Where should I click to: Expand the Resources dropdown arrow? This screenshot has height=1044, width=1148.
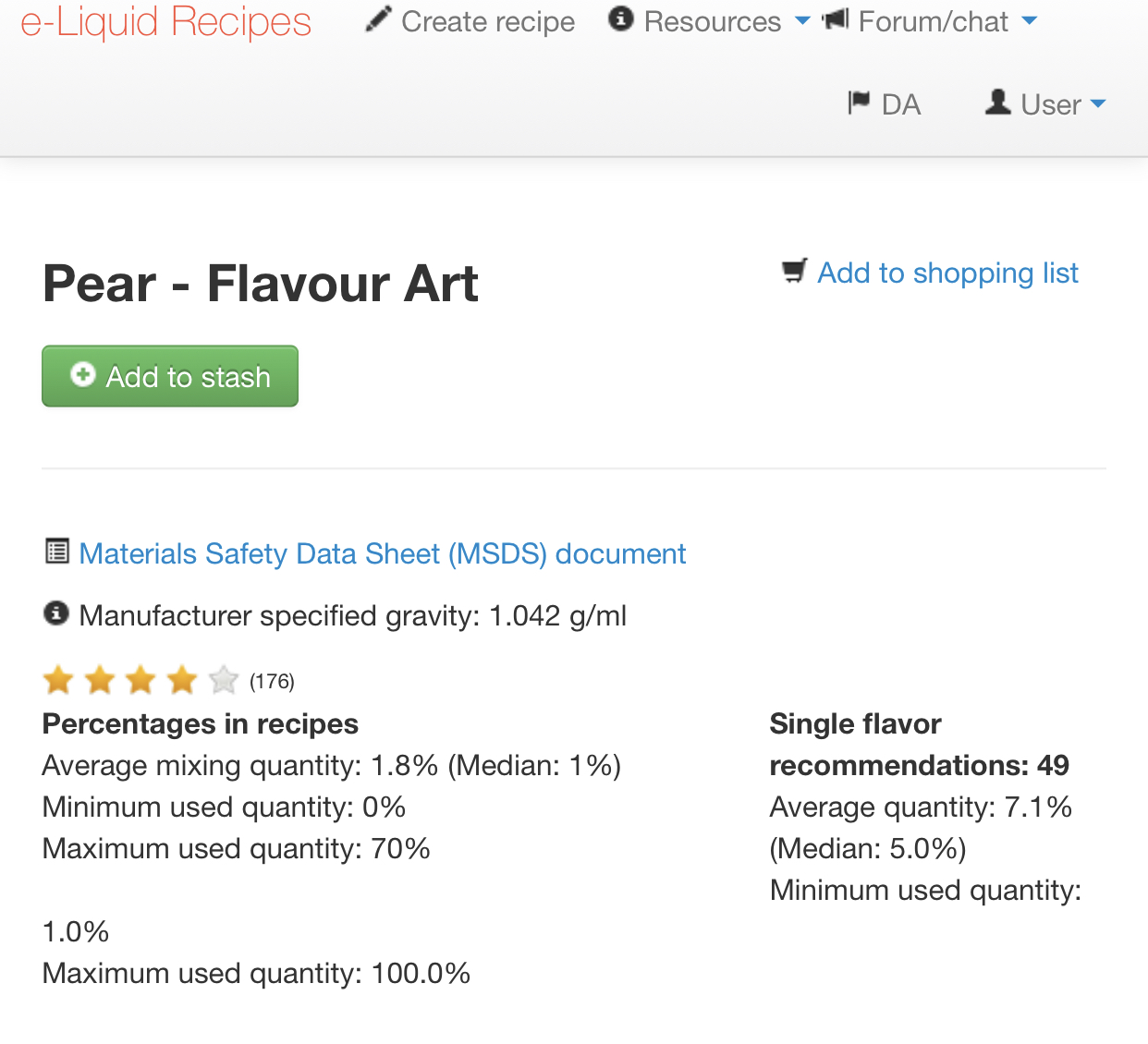pyautogui.click(x=802, y=20)
